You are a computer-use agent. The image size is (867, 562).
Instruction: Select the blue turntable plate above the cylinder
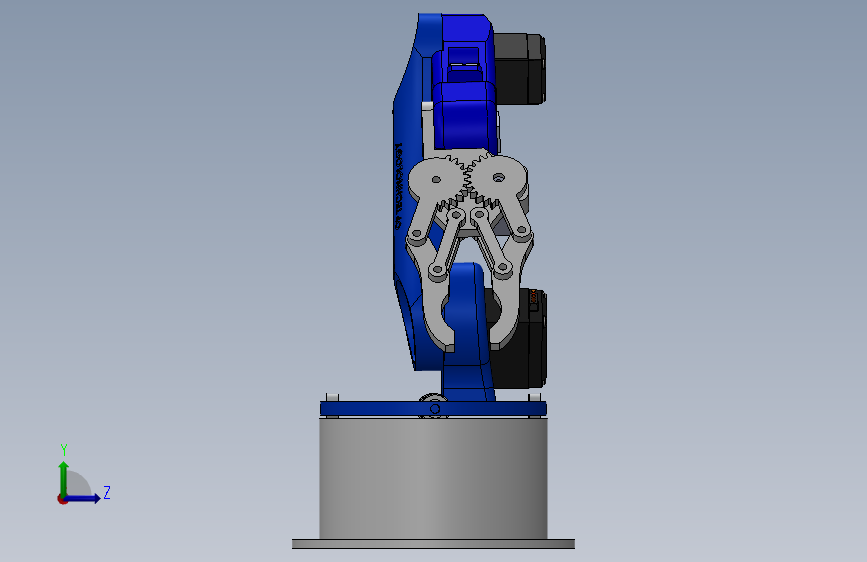tap(434, 409)
